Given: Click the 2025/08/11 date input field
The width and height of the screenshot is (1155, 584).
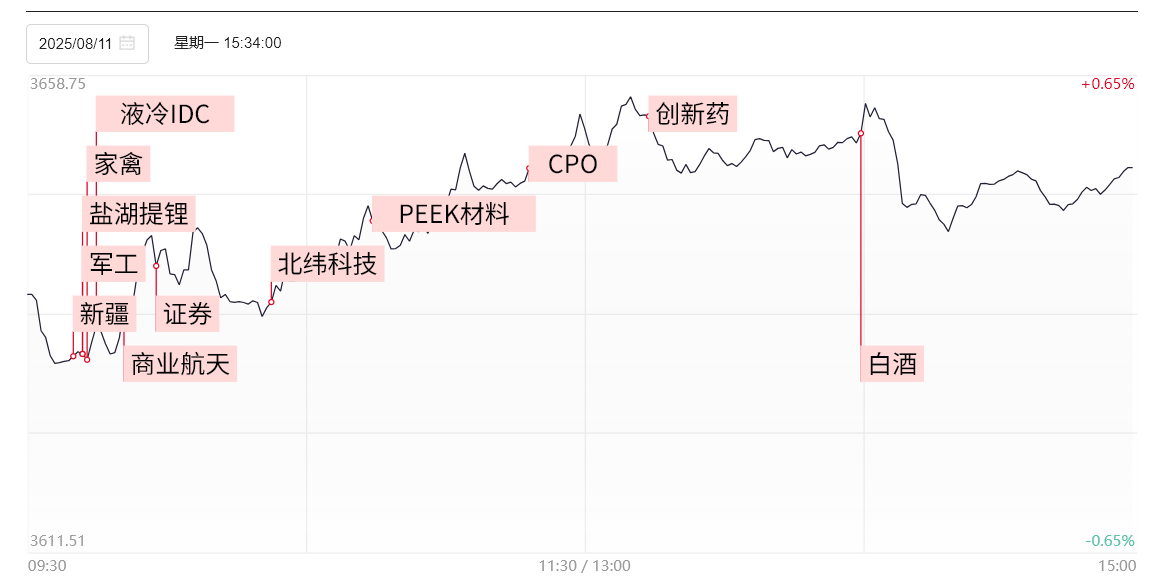Looking at the screenshot, I should coord(76,43).
